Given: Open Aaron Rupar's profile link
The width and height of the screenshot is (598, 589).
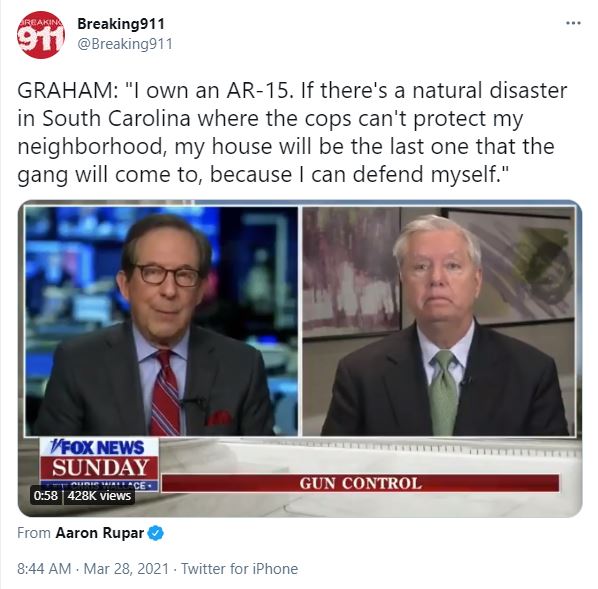Looking at the screenshot, I should click(x=100, y=533).
